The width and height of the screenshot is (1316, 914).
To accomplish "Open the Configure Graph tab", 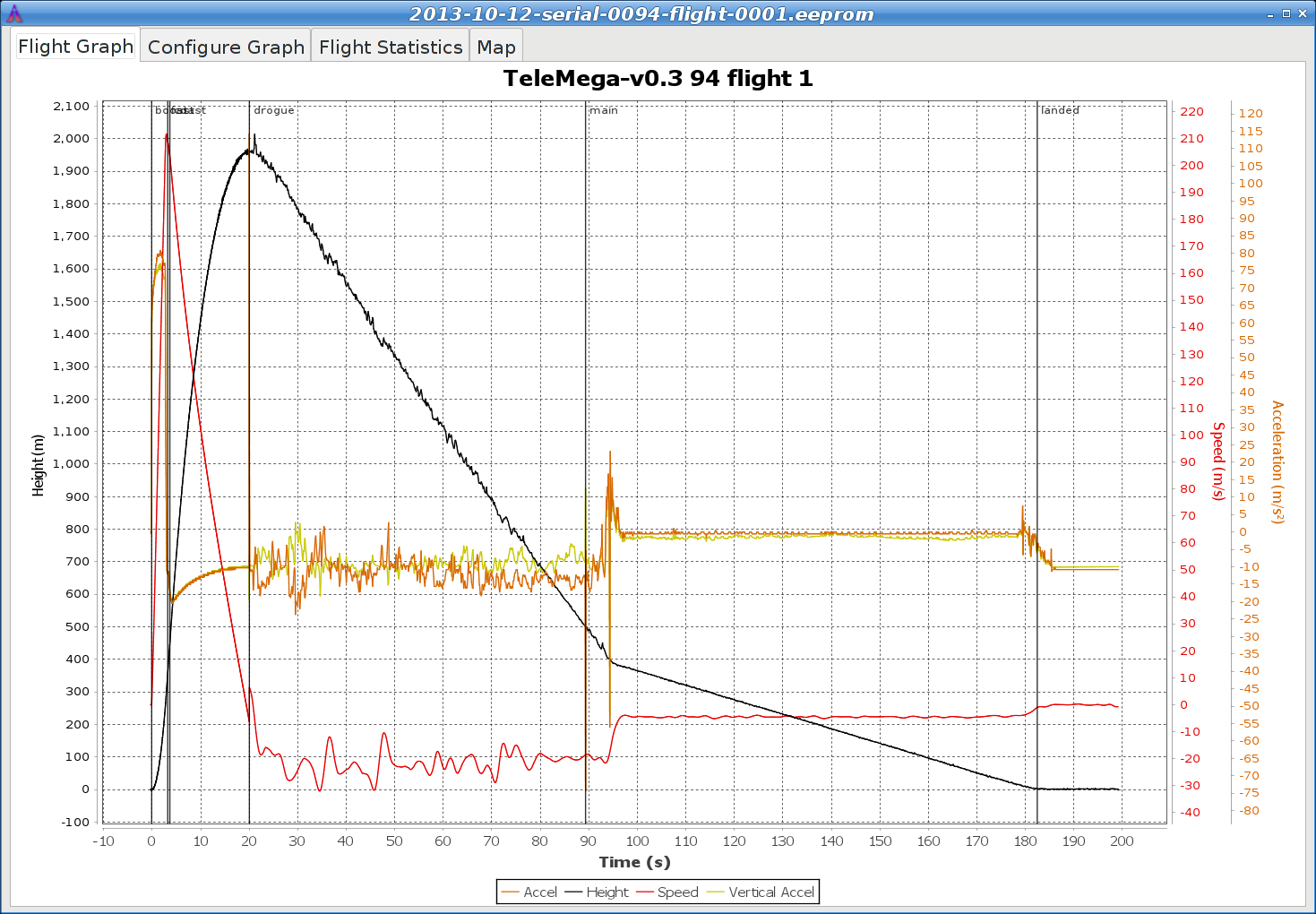I will pos(226,47).
